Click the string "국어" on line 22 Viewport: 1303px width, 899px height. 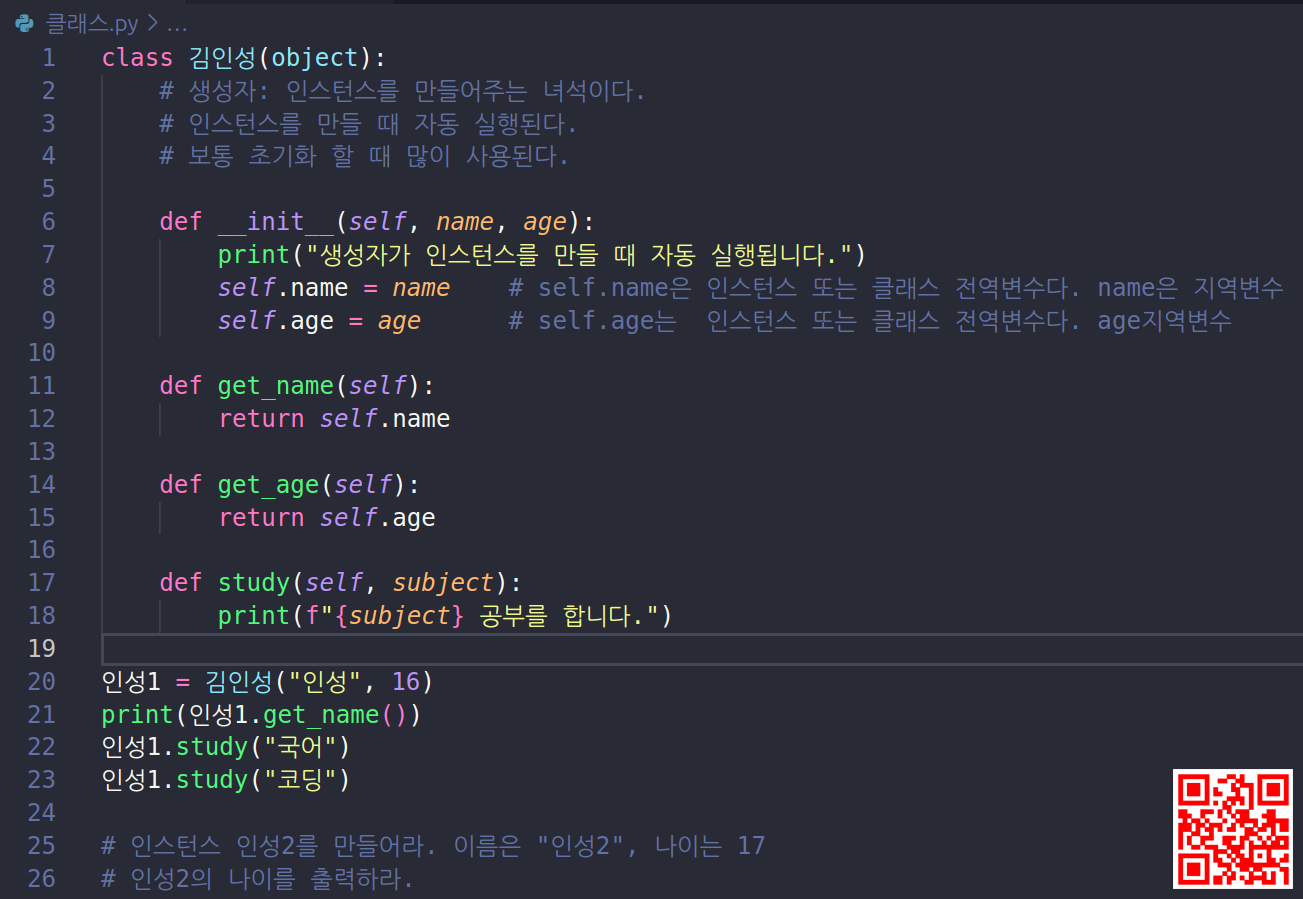pos(299,747)
